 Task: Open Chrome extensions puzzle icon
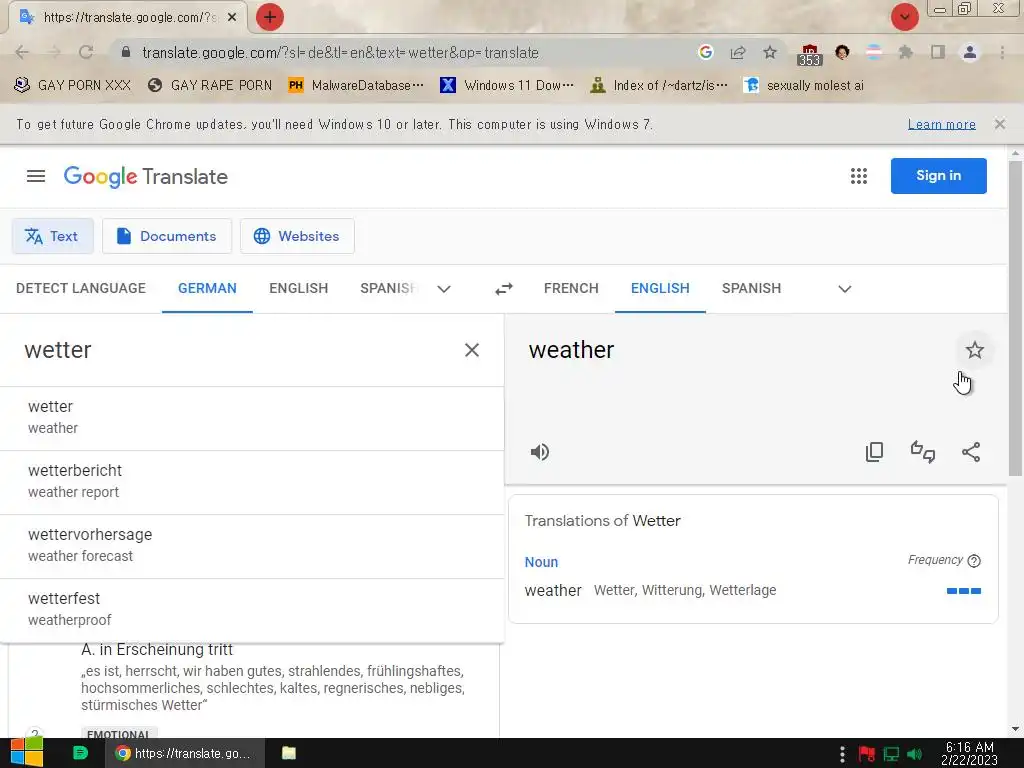[x=905, y=52]
